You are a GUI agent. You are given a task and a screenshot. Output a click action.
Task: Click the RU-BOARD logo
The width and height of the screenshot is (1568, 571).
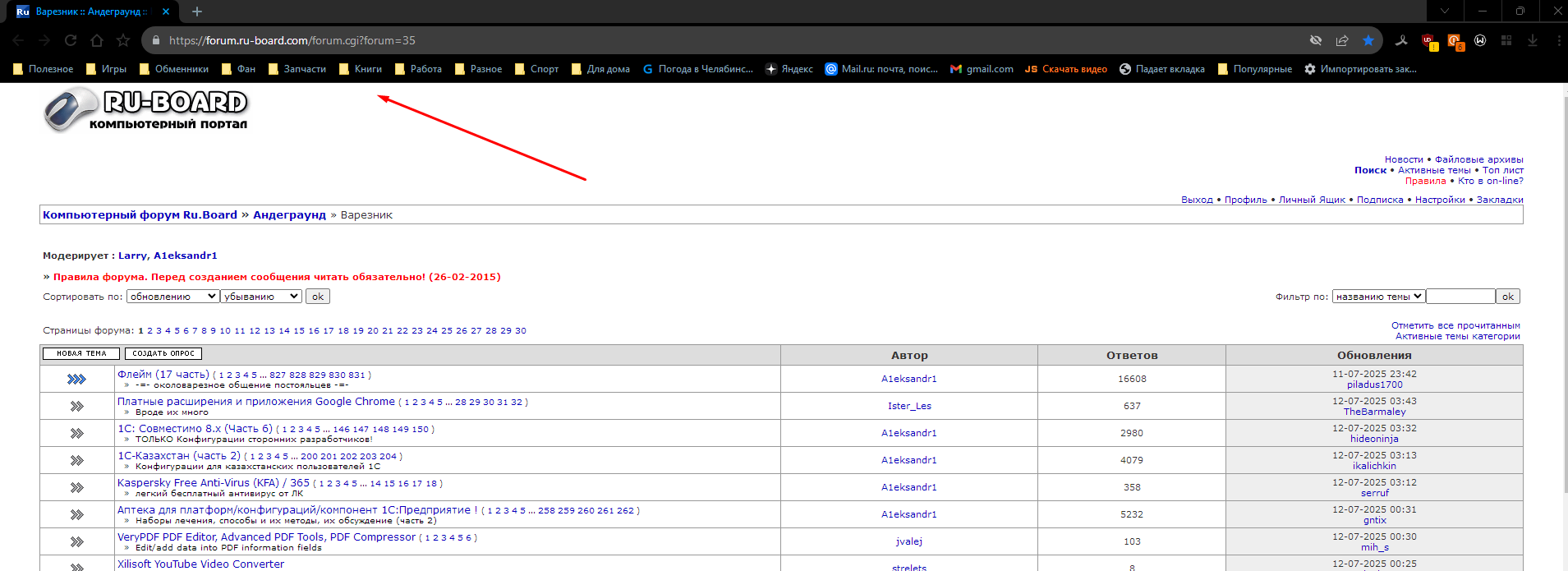click(x=145, y=110)
